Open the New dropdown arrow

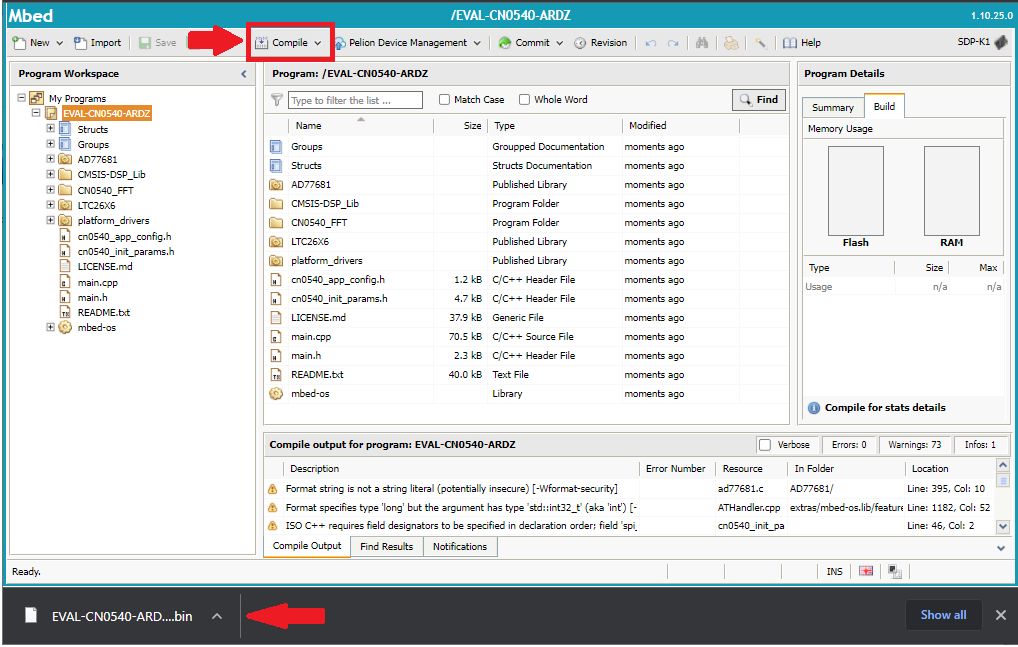pyautogui.click(x=60, y=43)
